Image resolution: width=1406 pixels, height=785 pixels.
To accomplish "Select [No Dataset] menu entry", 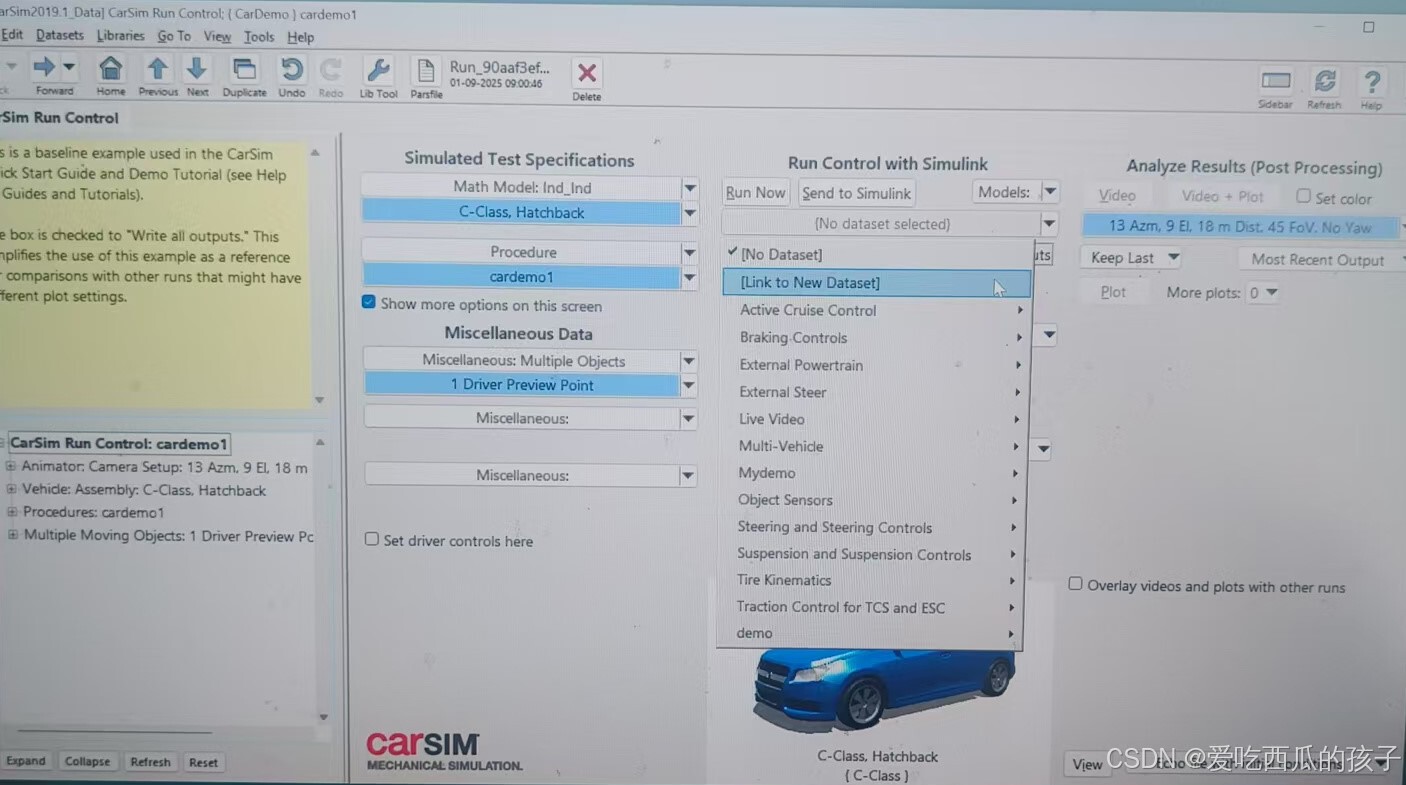I will tap(875, 255).
